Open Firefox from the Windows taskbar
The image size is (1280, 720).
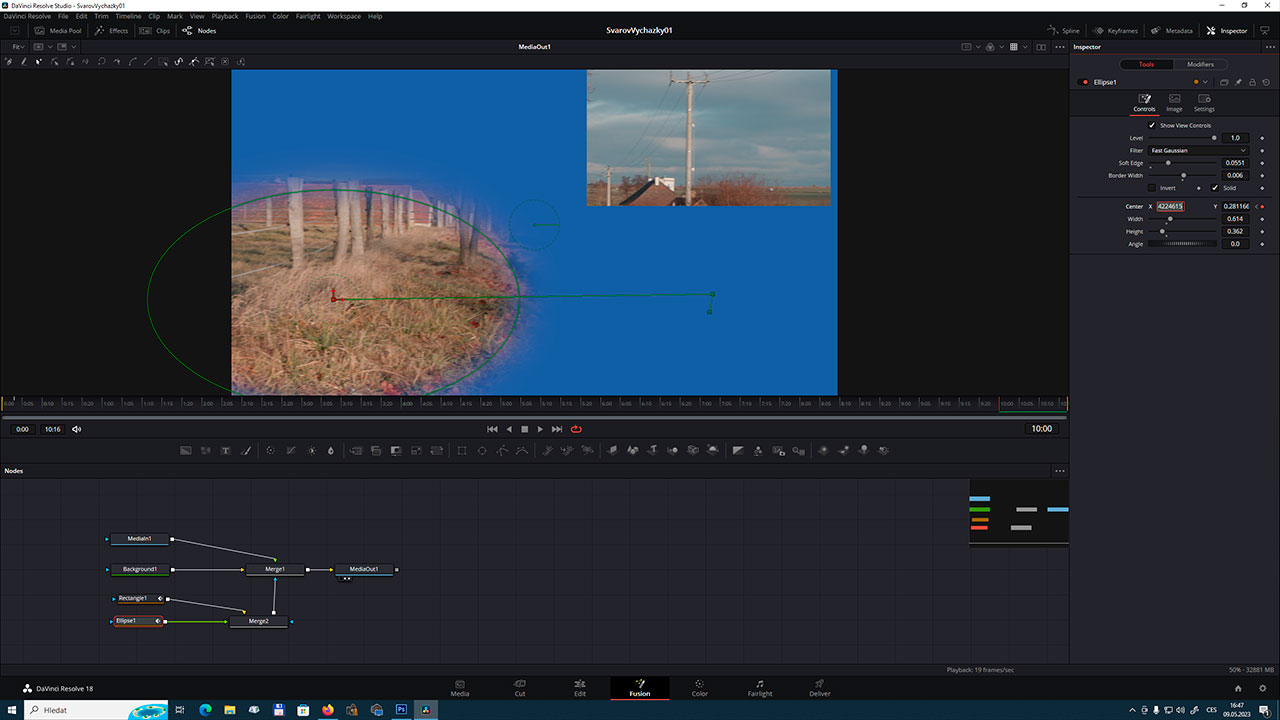point(329,709)
